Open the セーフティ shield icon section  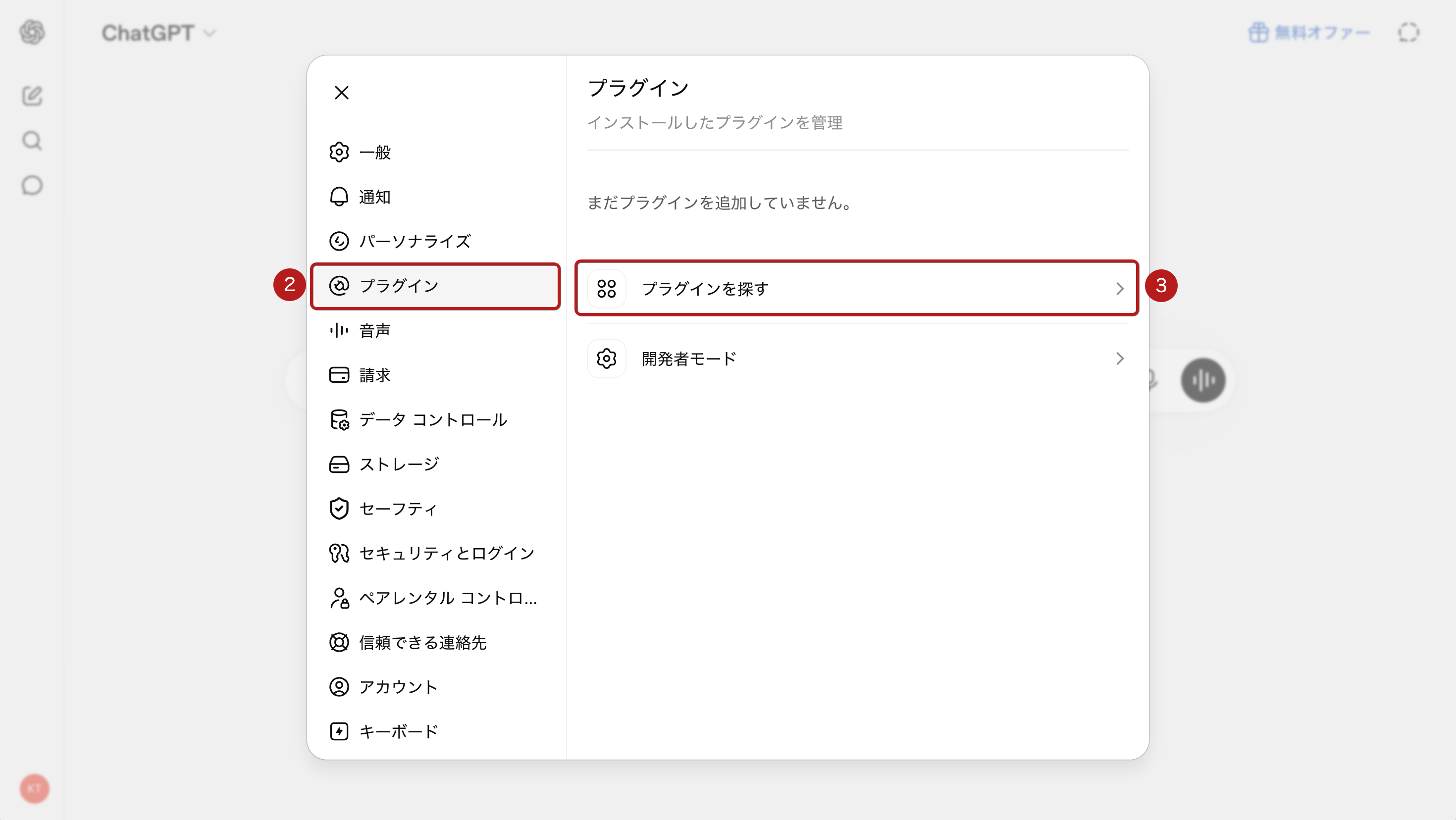click(x=339, y=509)
